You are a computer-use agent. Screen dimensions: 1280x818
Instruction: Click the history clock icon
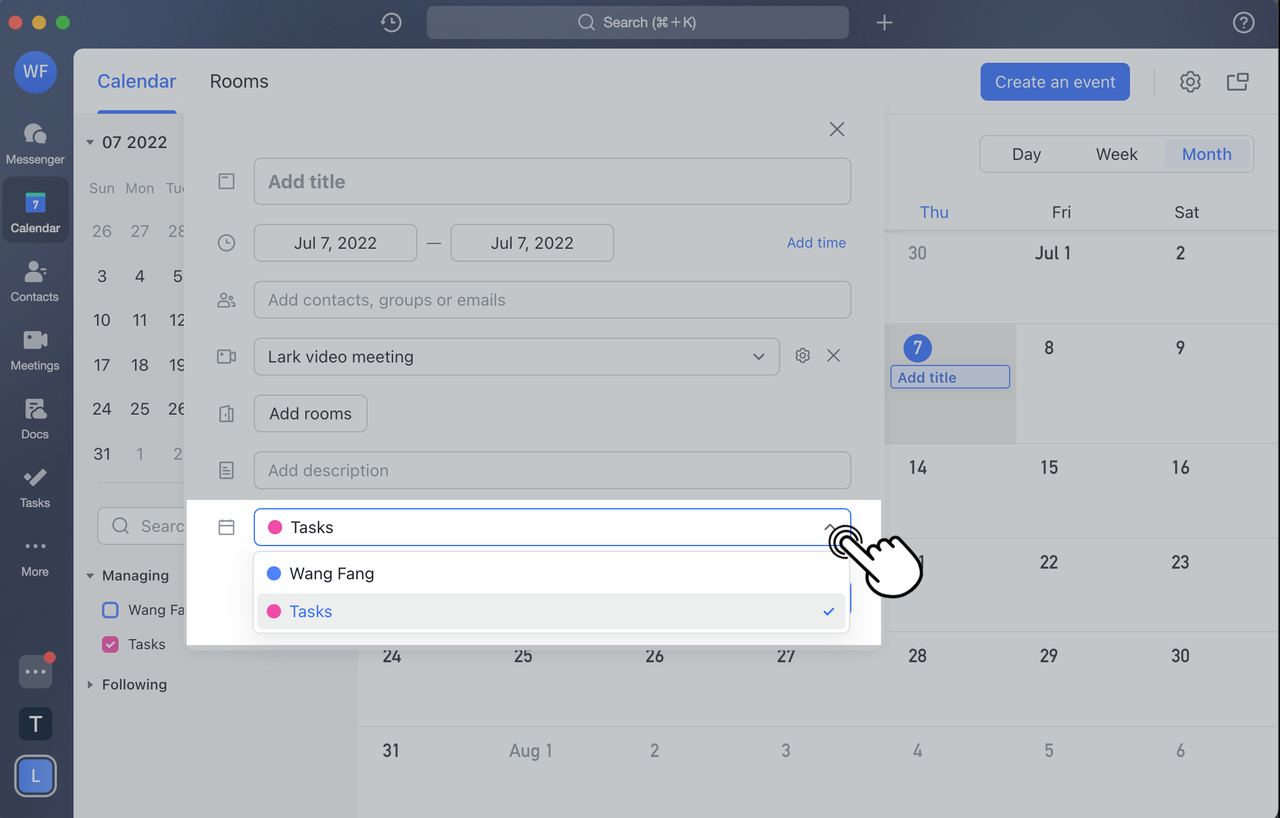(x=391, y=22)
